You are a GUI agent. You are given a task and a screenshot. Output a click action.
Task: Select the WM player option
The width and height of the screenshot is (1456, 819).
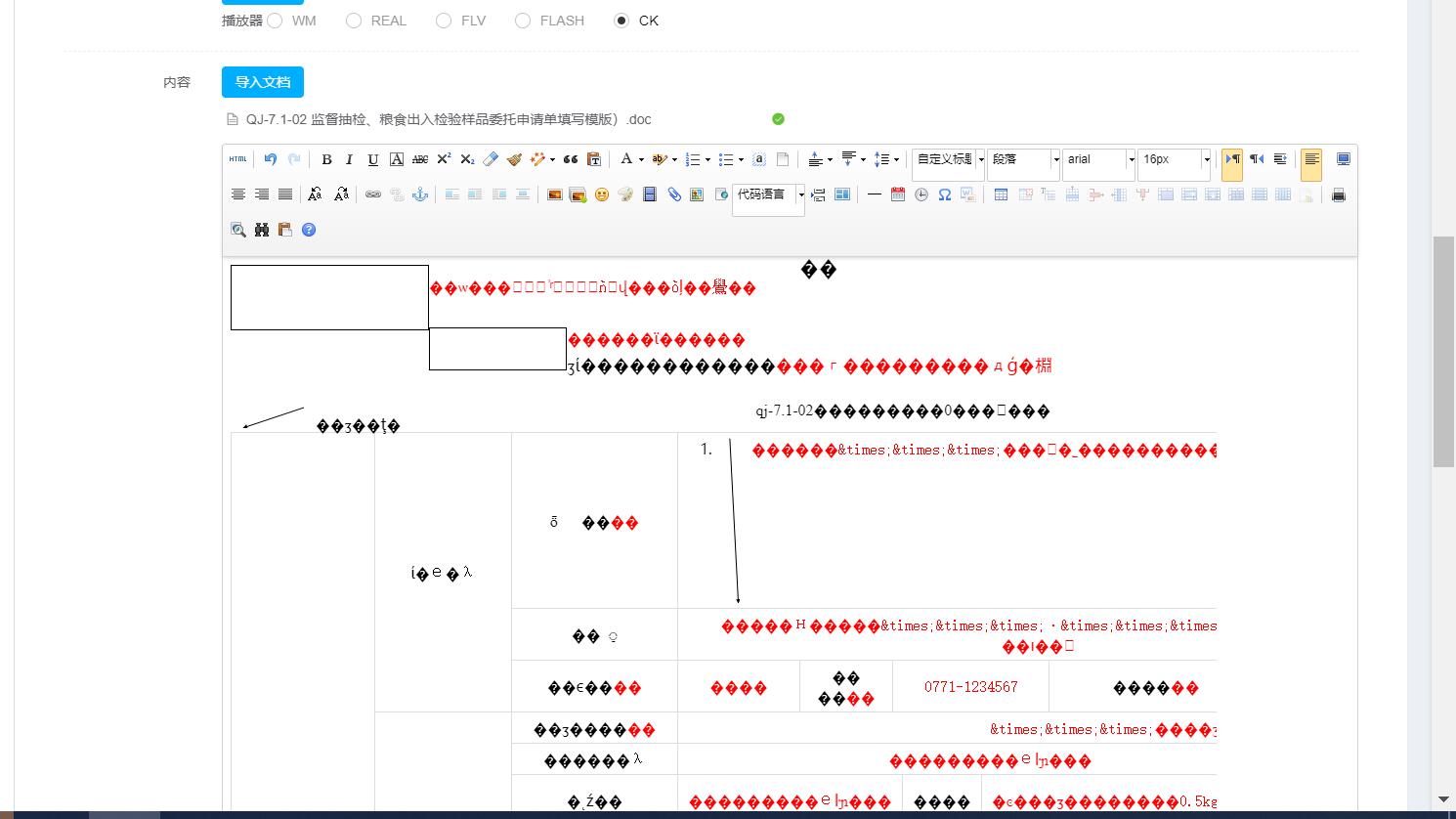(275, 21)
